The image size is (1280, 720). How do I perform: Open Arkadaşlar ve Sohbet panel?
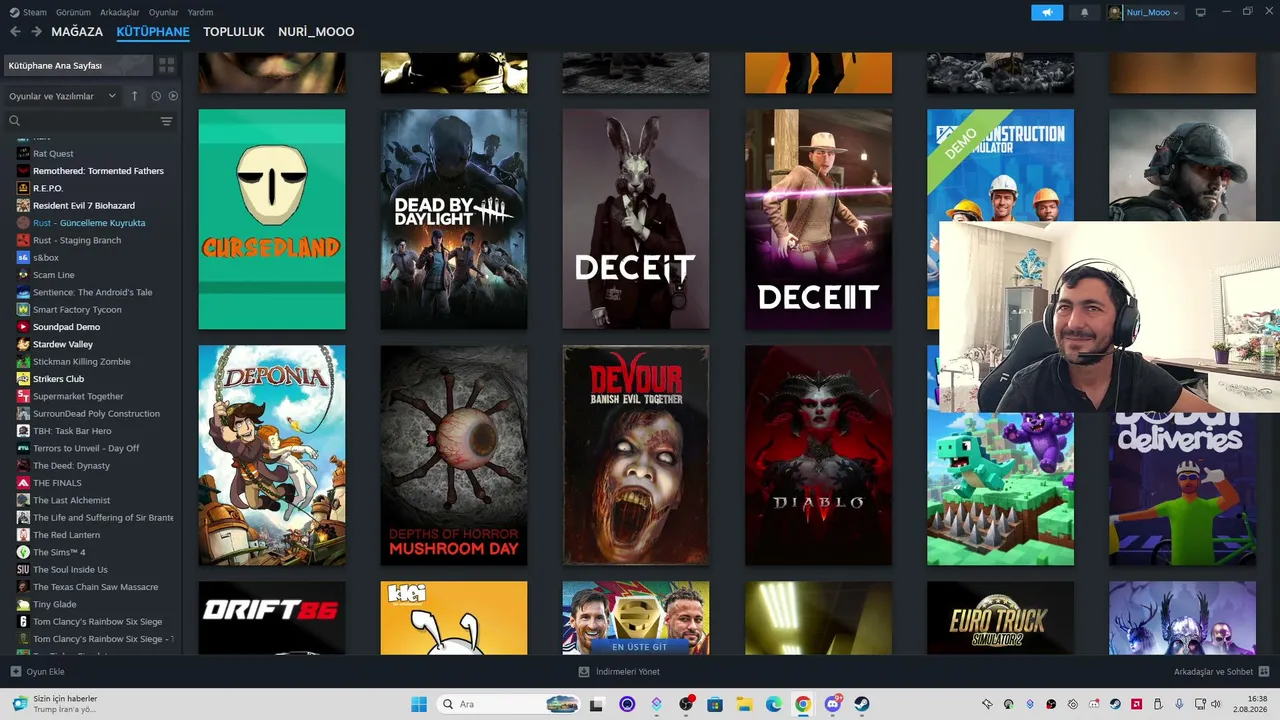click(1222, 672)
